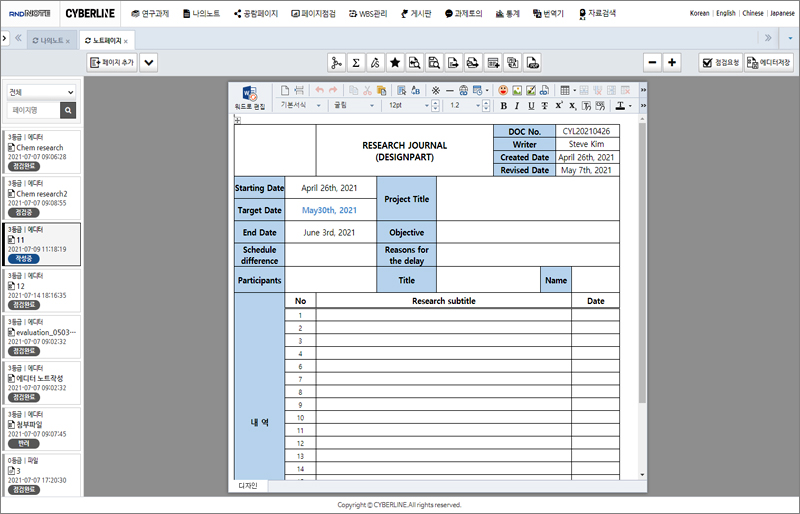Click the Sigma formula icon in toolbar

[357, 62]
